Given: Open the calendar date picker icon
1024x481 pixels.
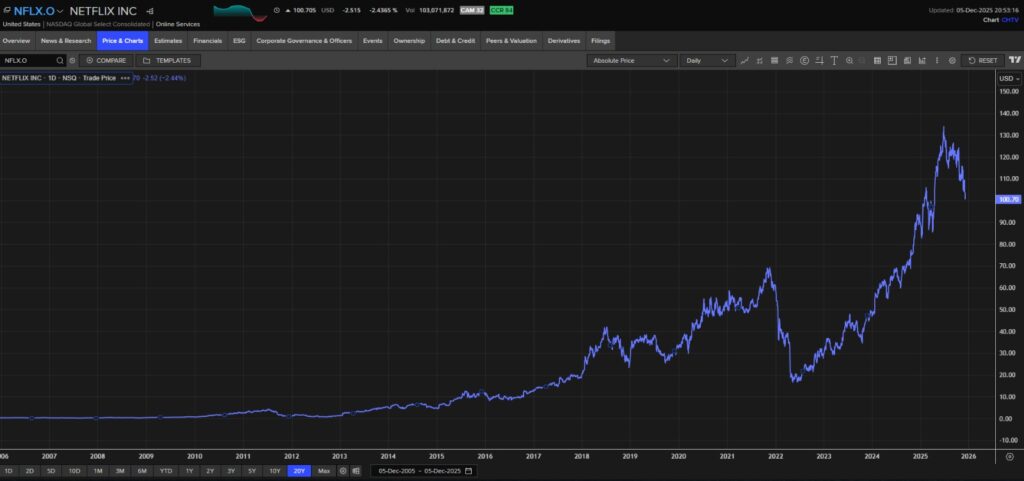Looking at the screenshot, I should click(467, 470).
